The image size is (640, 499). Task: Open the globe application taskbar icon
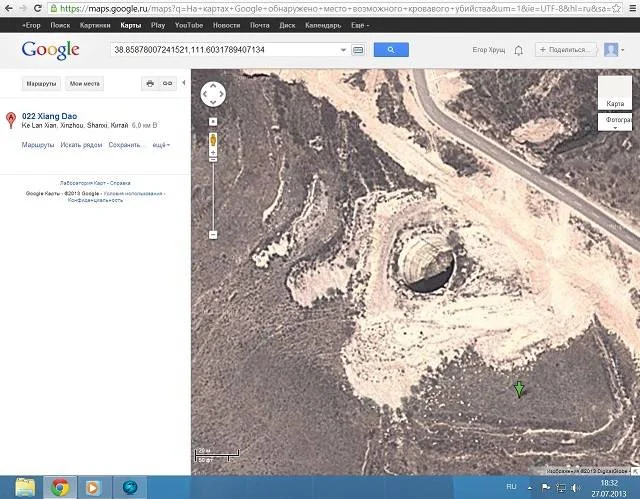click(130, 487)
